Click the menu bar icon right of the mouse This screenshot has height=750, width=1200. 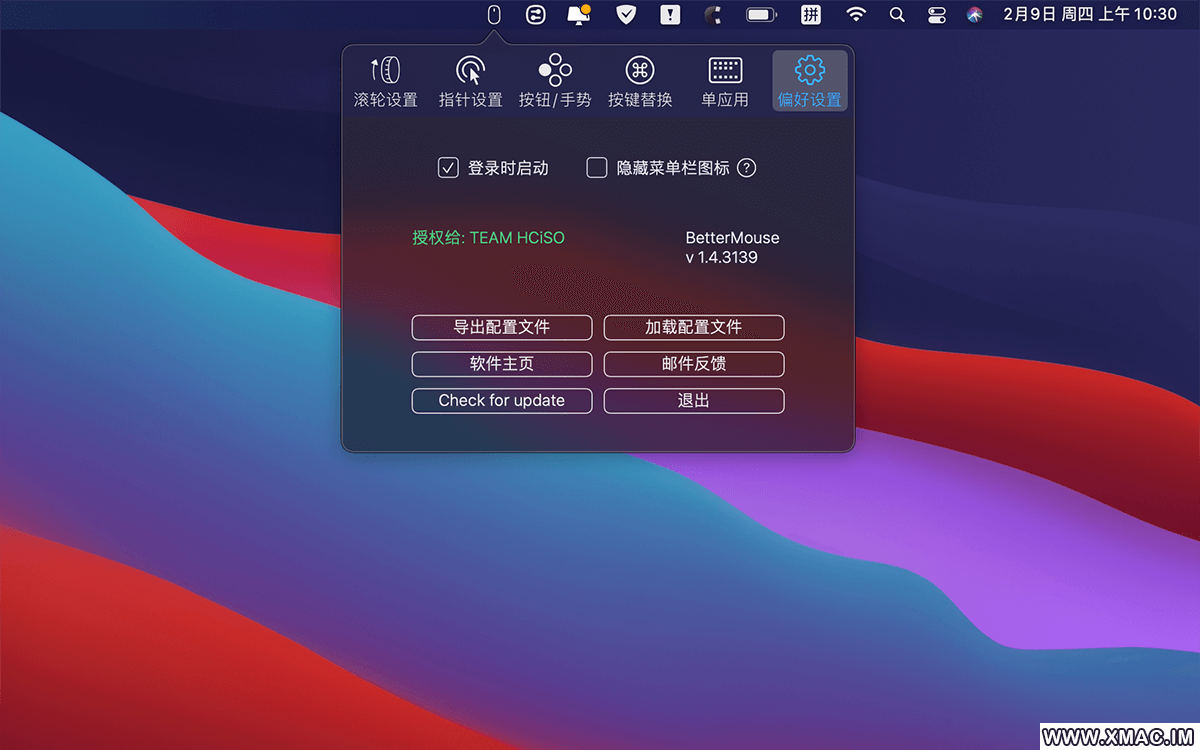tap(535, 14)
